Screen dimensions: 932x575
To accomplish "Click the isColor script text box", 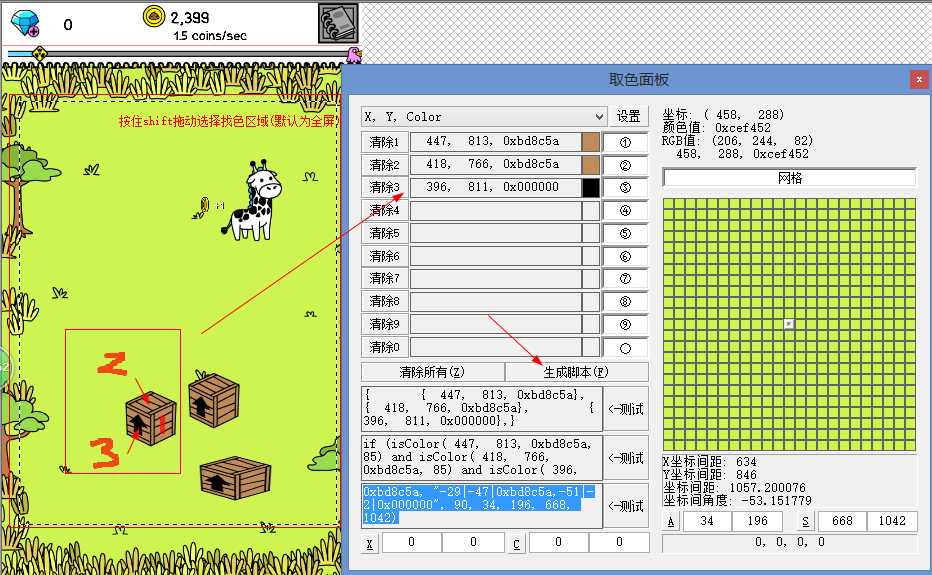I will pos(482,457).
